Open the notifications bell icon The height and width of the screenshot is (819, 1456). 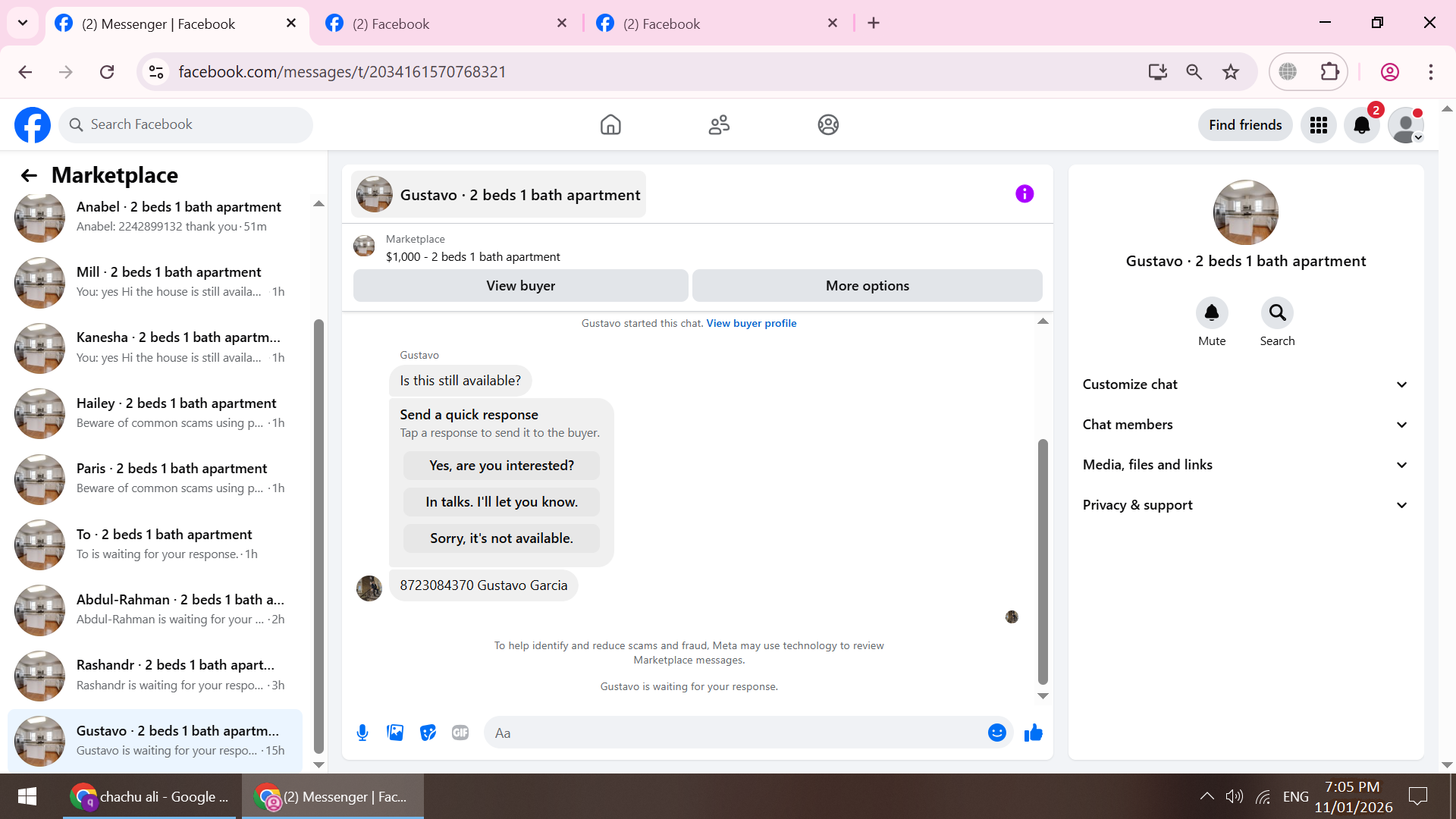point(1362,125)
